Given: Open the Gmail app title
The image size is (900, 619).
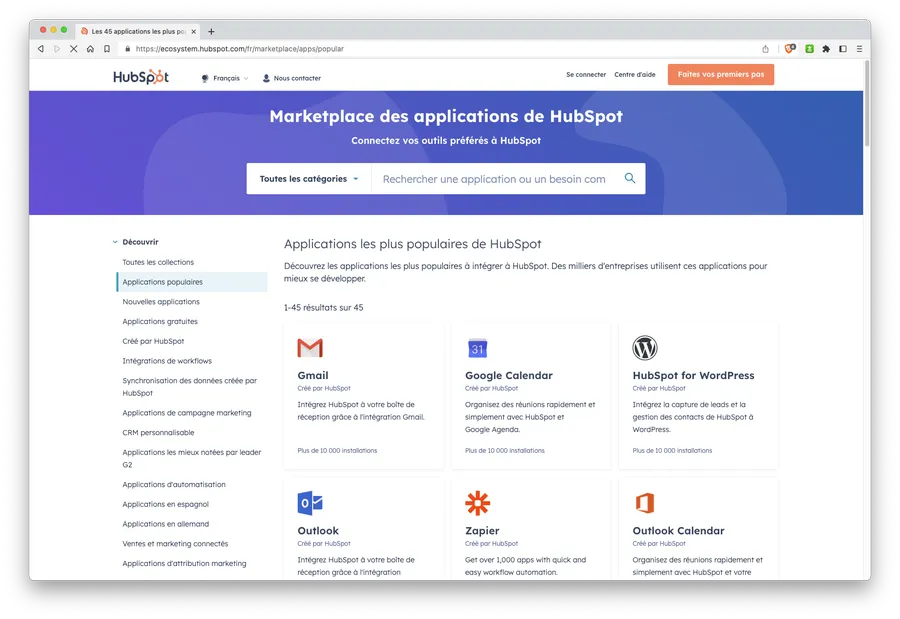Looking at the screenshot, I should (313, 376).
